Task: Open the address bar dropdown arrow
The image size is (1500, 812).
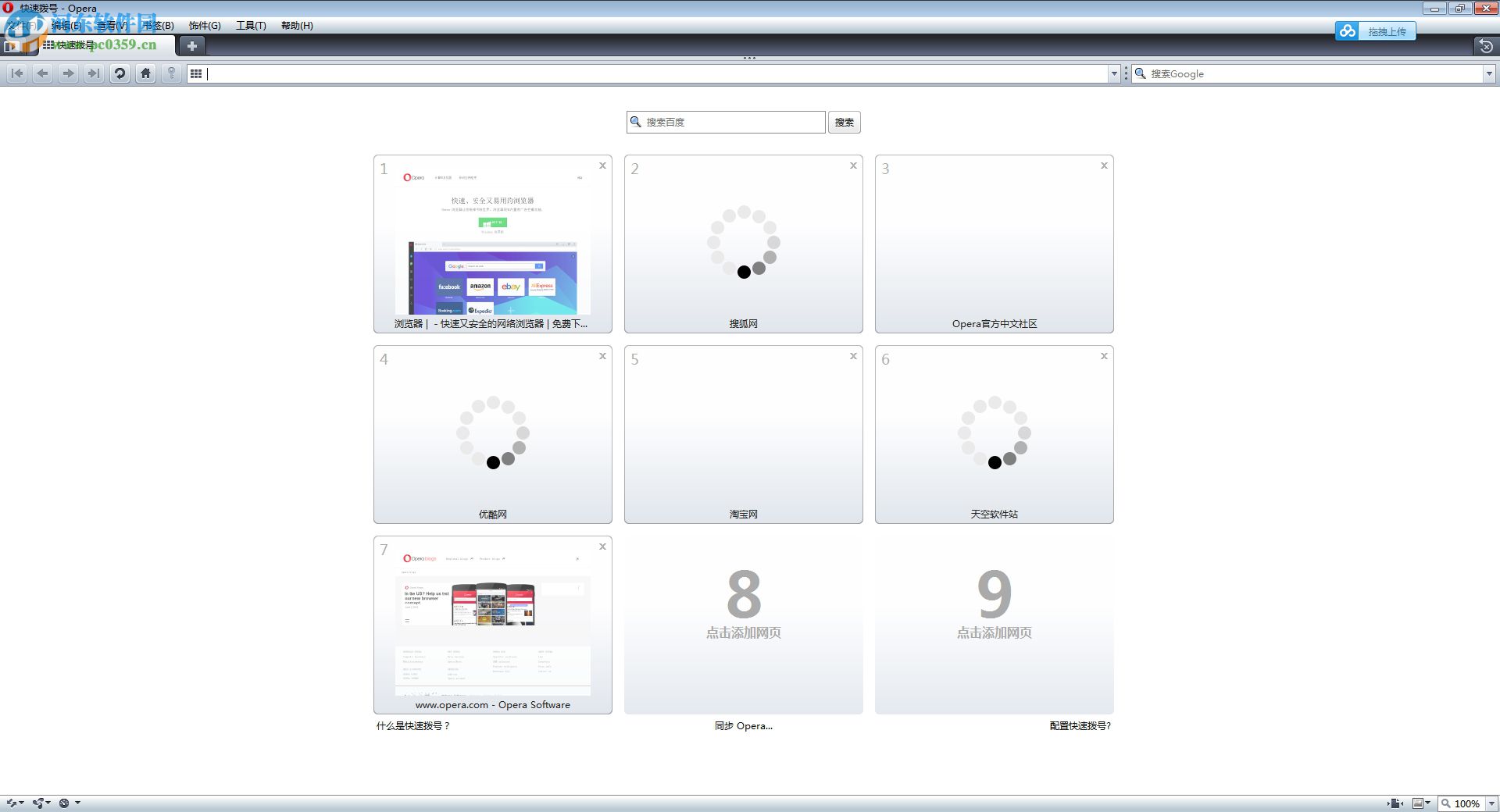Action: coord(1115,73)
